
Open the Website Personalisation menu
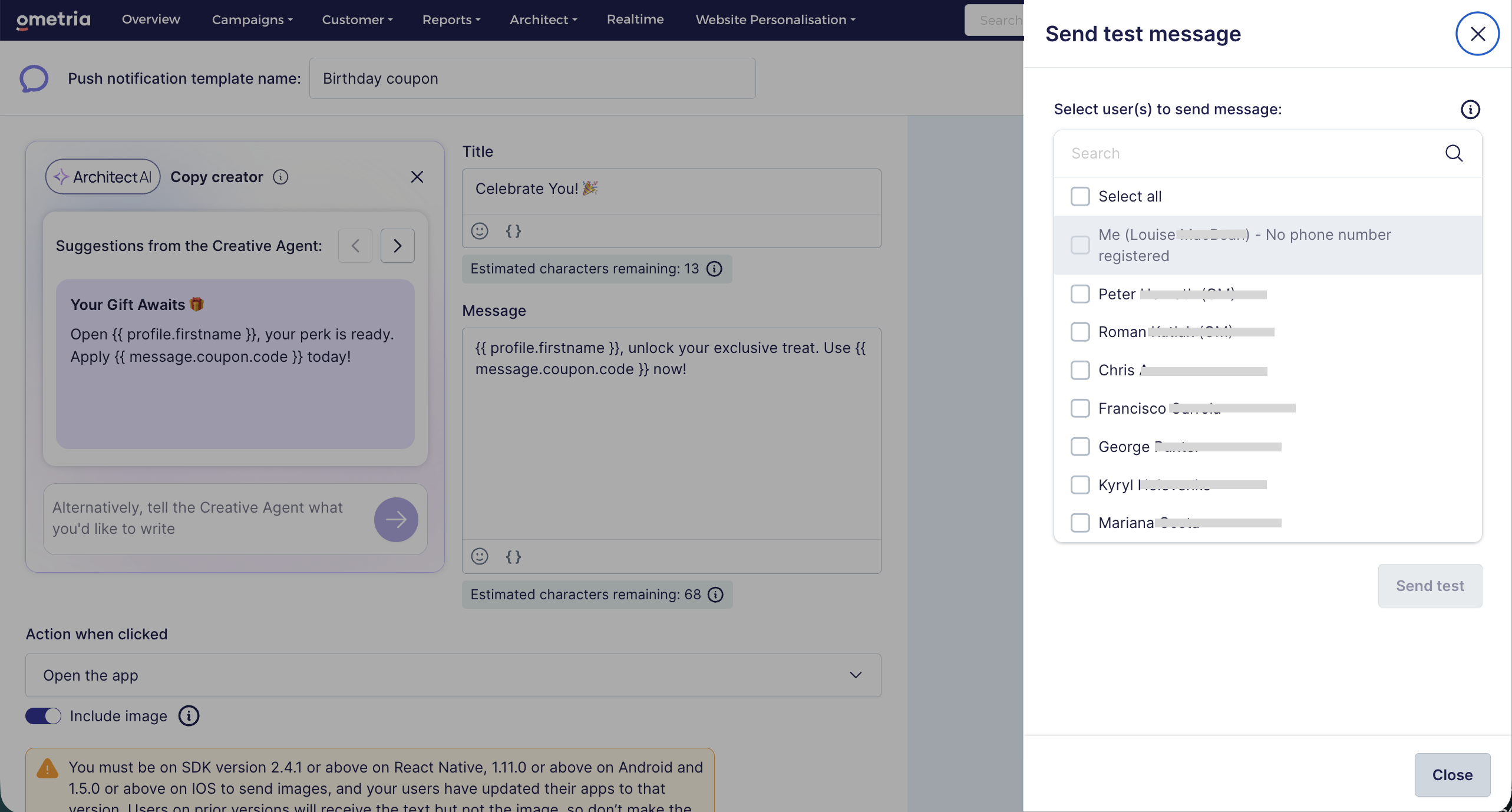coord(775,19)
